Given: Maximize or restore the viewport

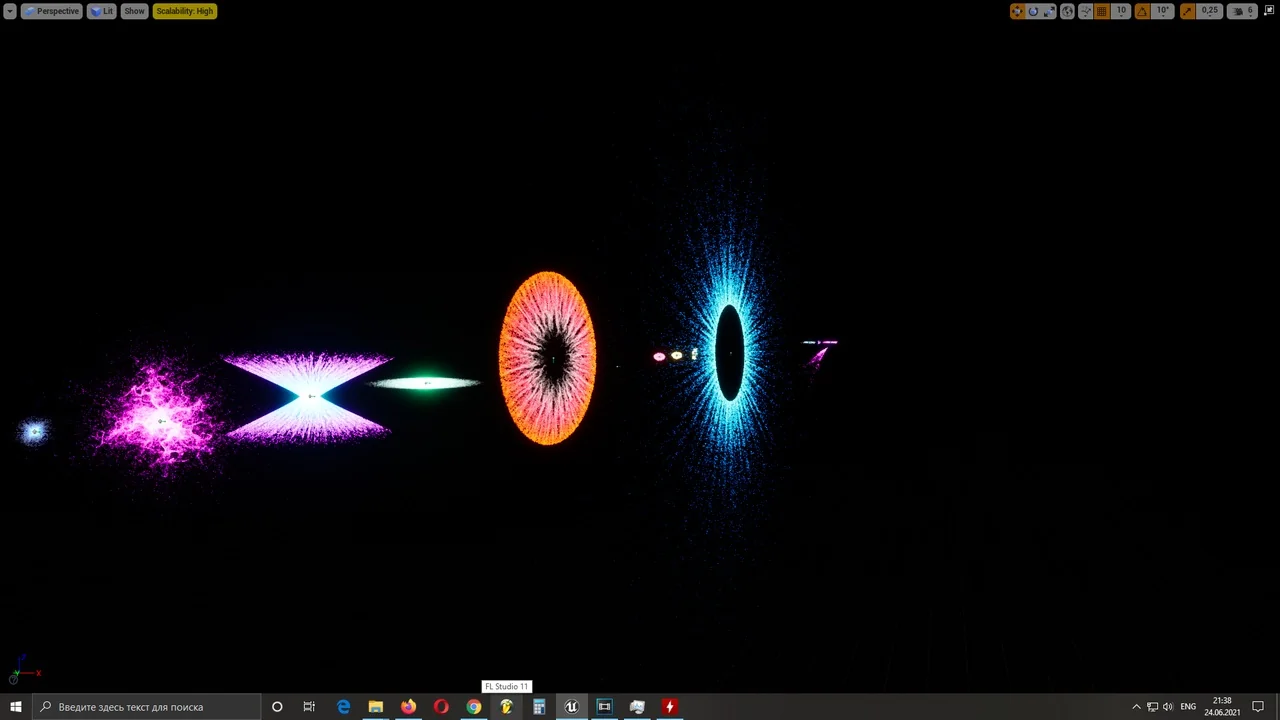Looking at the screenshot, I should [1270, 11].
